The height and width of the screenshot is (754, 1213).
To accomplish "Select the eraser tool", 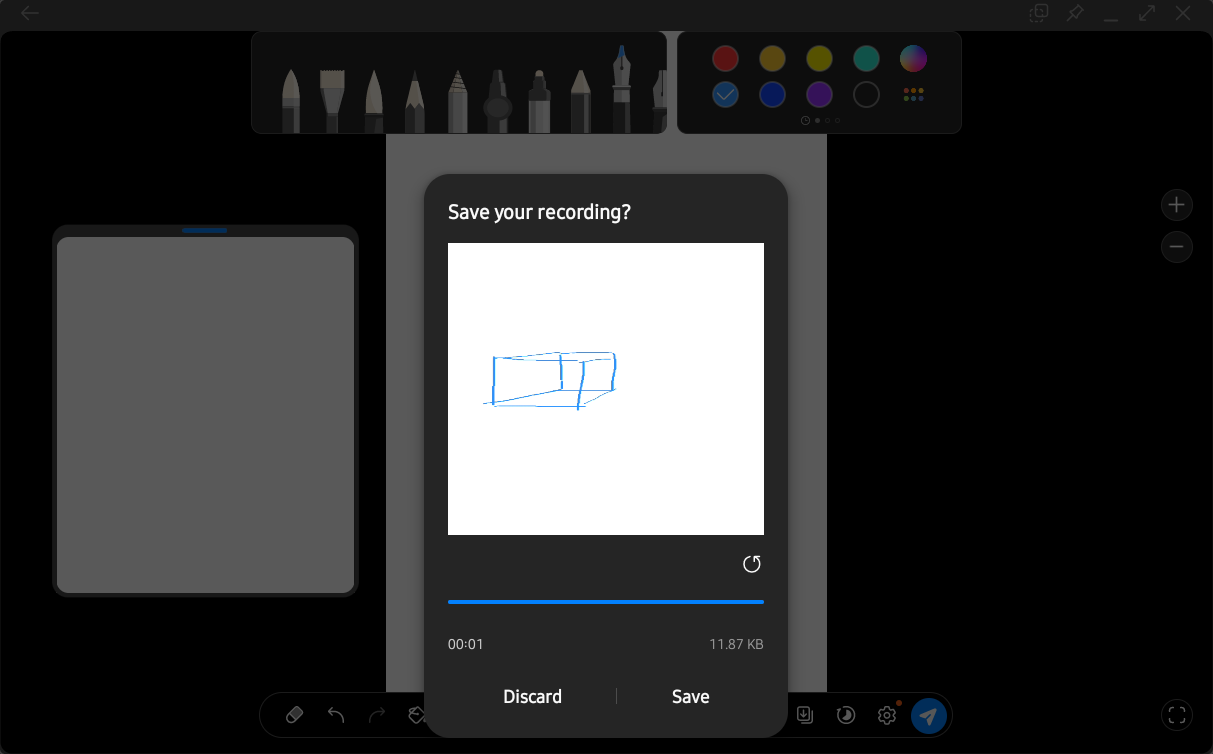I will [294, 715].
